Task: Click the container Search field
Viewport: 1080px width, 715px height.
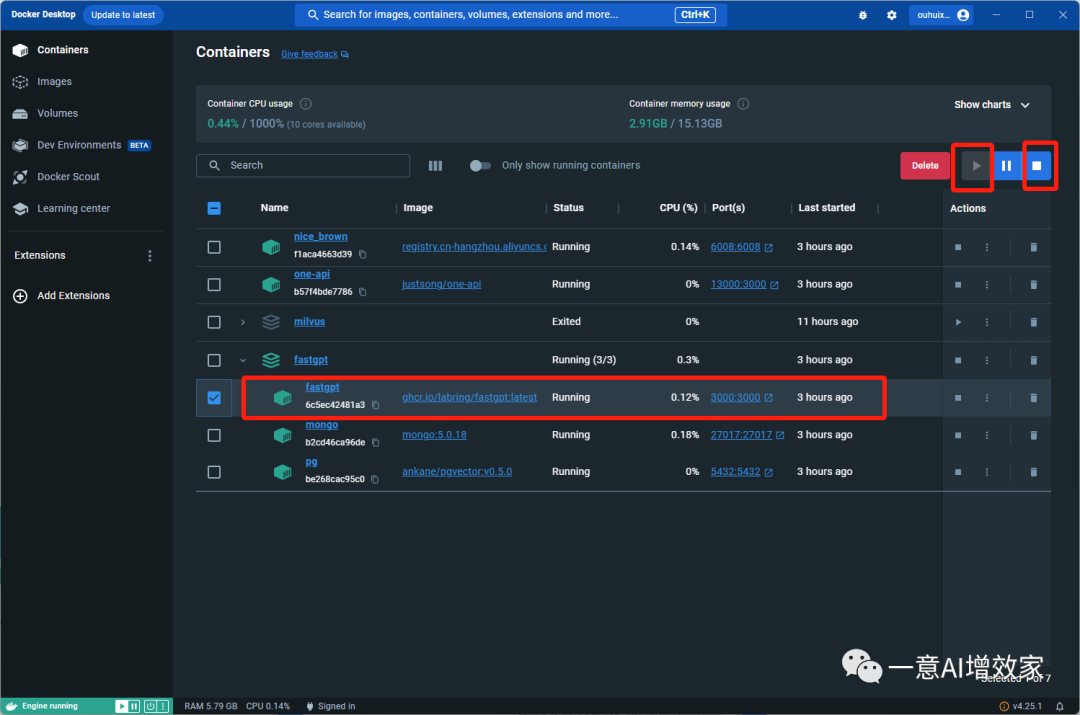Action: 303,165
